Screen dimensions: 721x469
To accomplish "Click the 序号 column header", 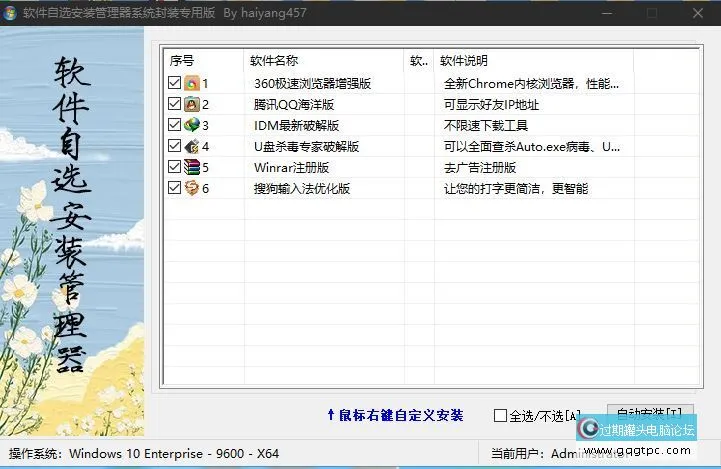I will tap(204, 61).
